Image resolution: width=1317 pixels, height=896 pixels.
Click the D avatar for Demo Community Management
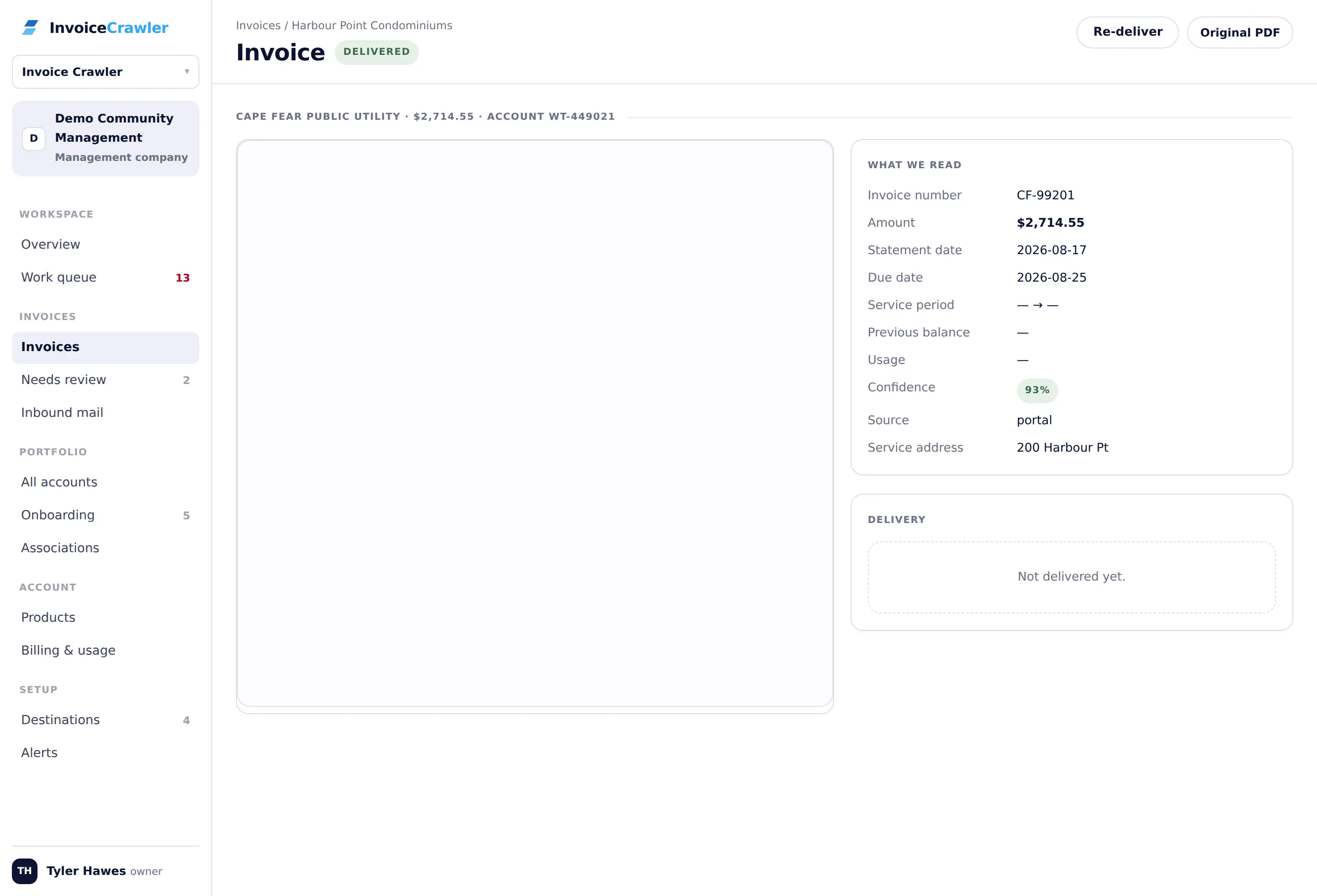(33, 138)
